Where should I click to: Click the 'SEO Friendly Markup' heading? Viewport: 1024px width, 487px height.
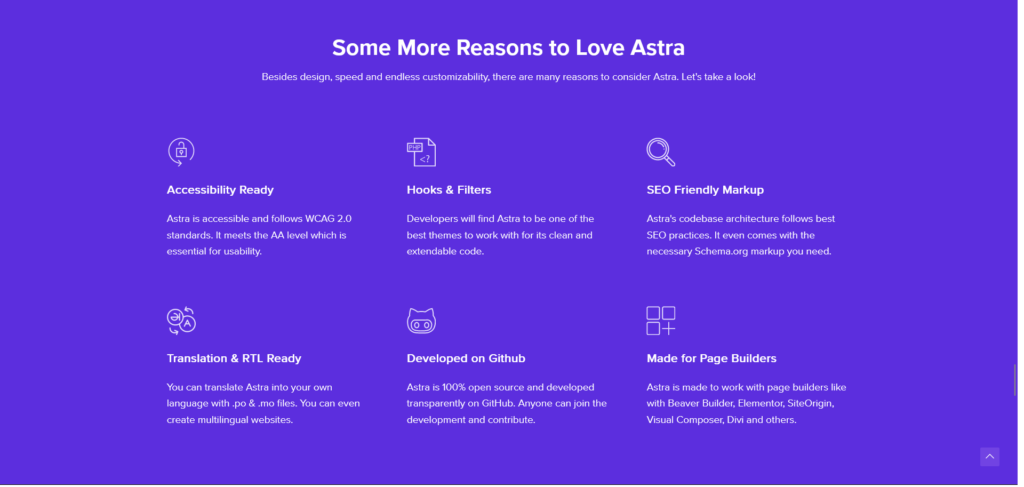[x=705, y=190]
